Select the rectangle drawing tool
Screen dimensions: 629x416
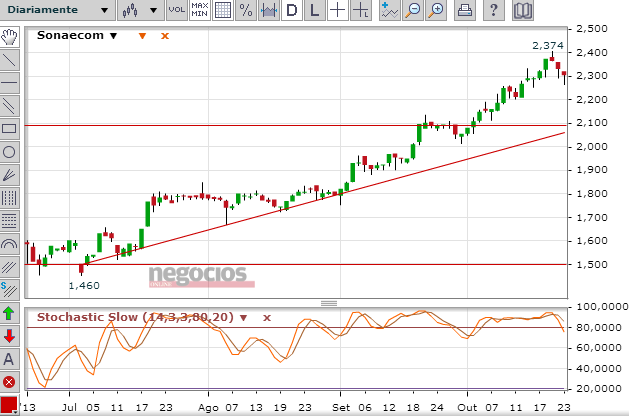(9, 129)
